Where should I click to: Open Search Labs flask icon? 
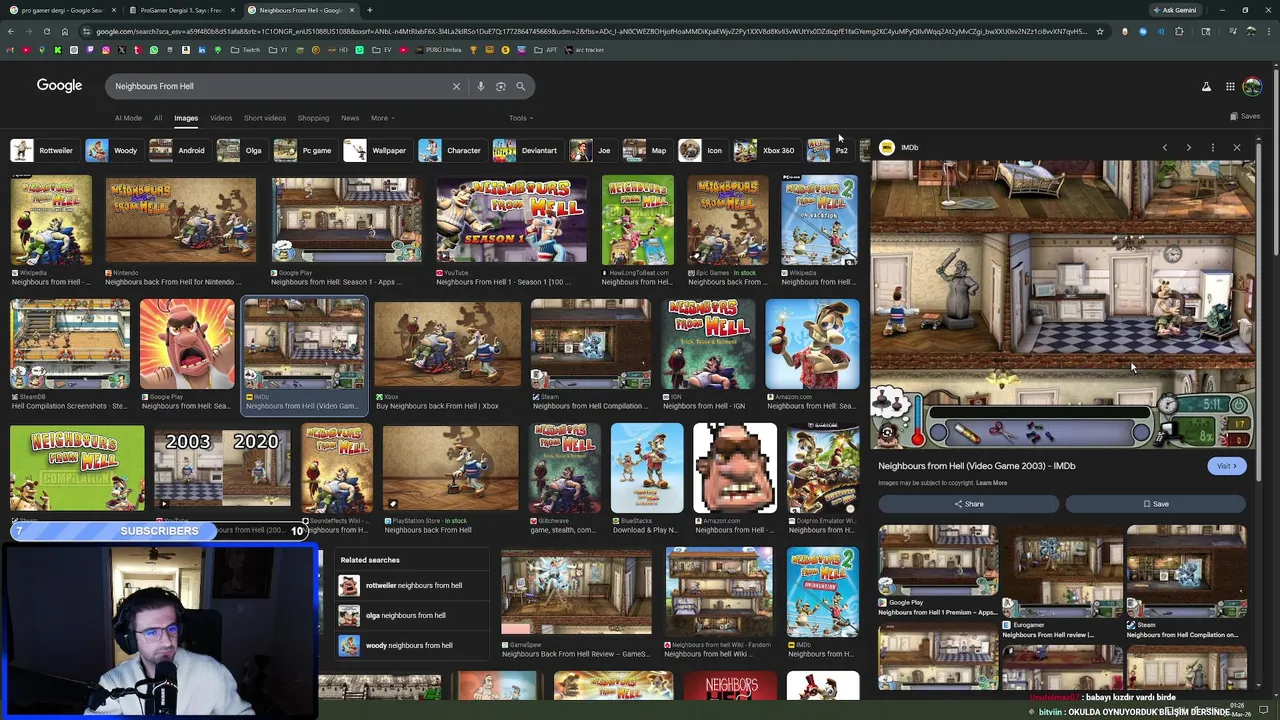[x=1206, y=87]
